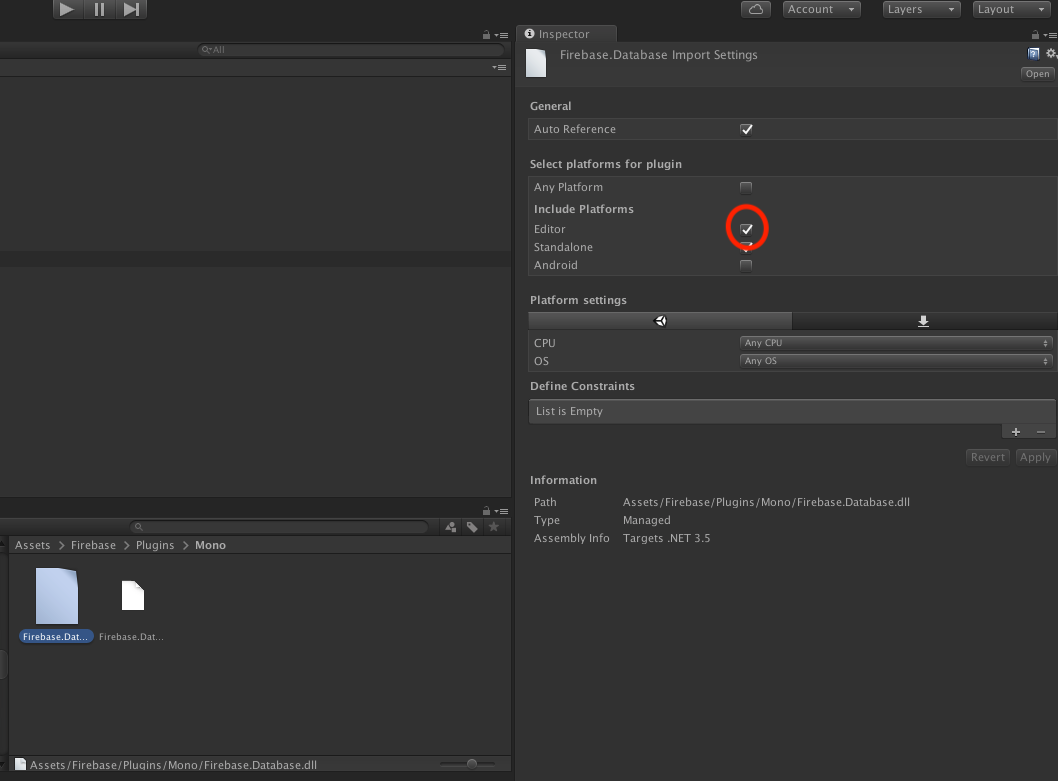Select the Standalone download-arrow platform tab

click(x=924, y=321)
